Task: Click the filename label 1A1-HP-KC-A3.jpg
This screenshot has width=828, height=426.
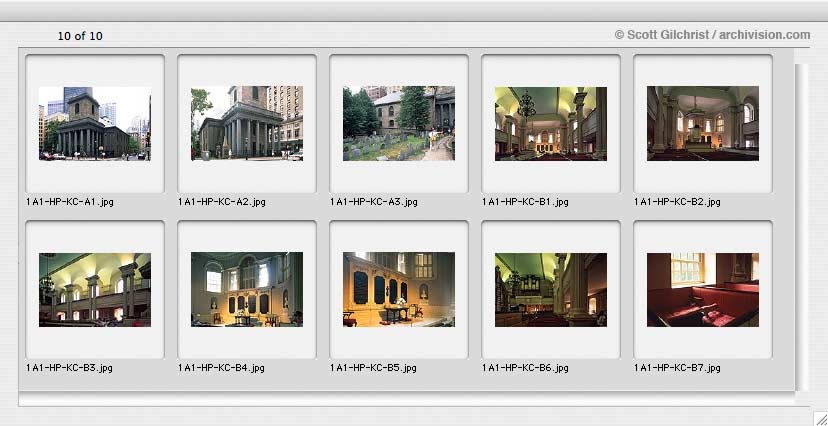Action: point(373,202)
